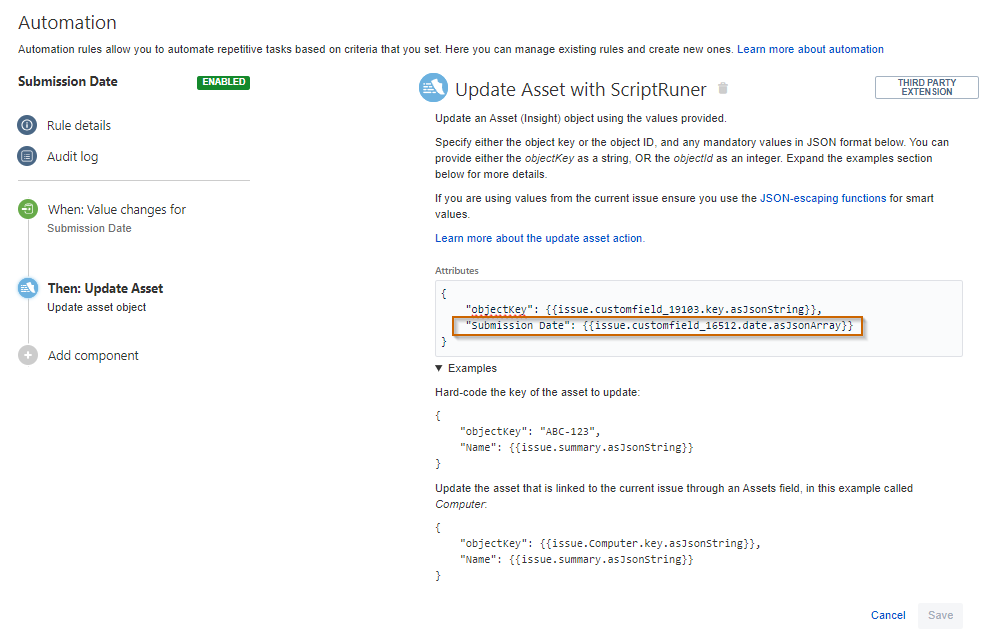Open Learn more about the update asset action
The width and height of the screenshot is (997, 636).
pyautogui.click(x=536, y=238)
